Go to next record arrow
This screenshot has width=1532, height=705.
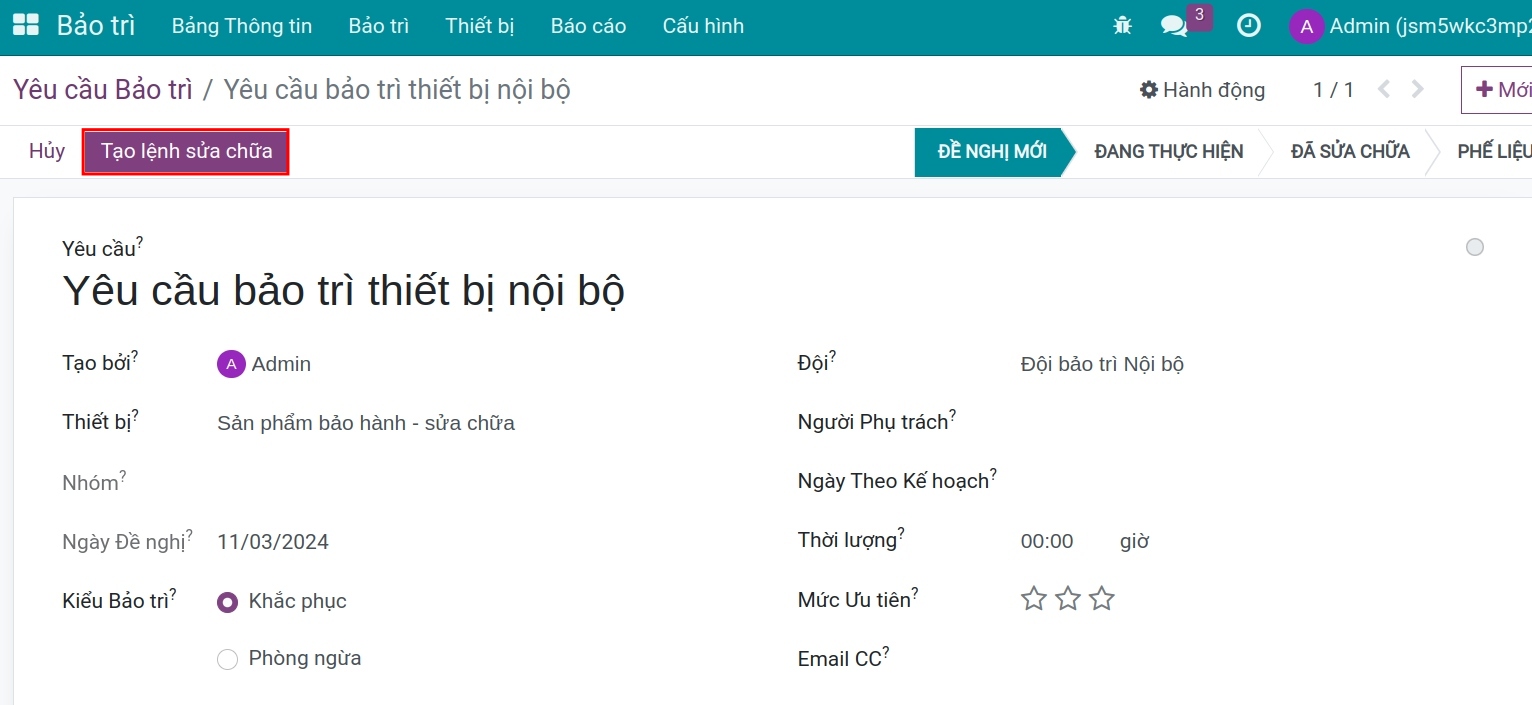1417,89
